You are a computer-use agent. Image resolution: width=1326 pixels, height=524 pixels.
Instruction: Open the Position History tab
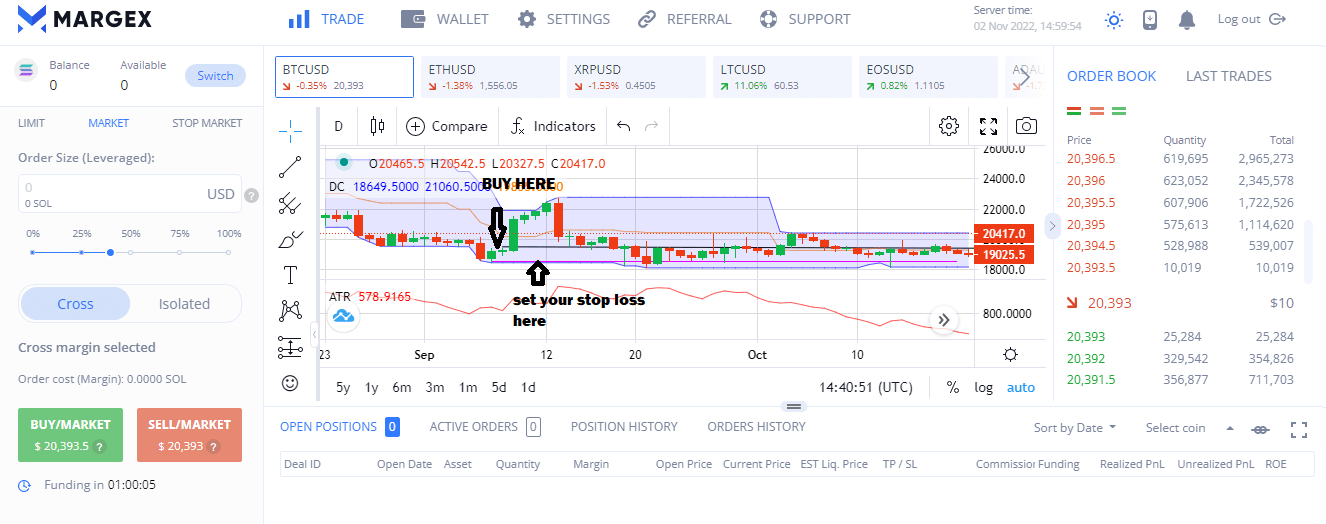click(624, 427)
